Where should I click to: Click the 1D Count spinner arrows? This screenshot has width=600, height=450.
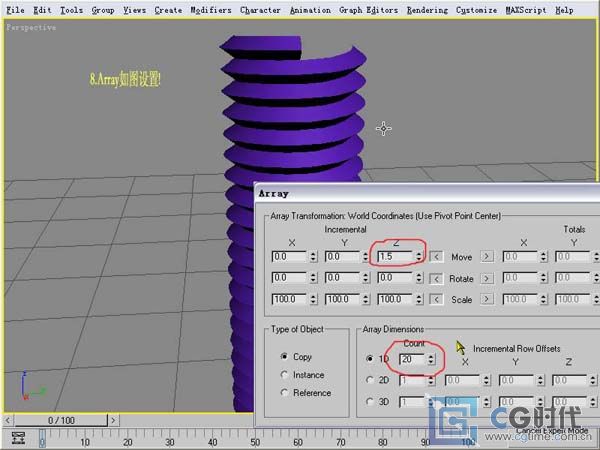click(431, 359)
